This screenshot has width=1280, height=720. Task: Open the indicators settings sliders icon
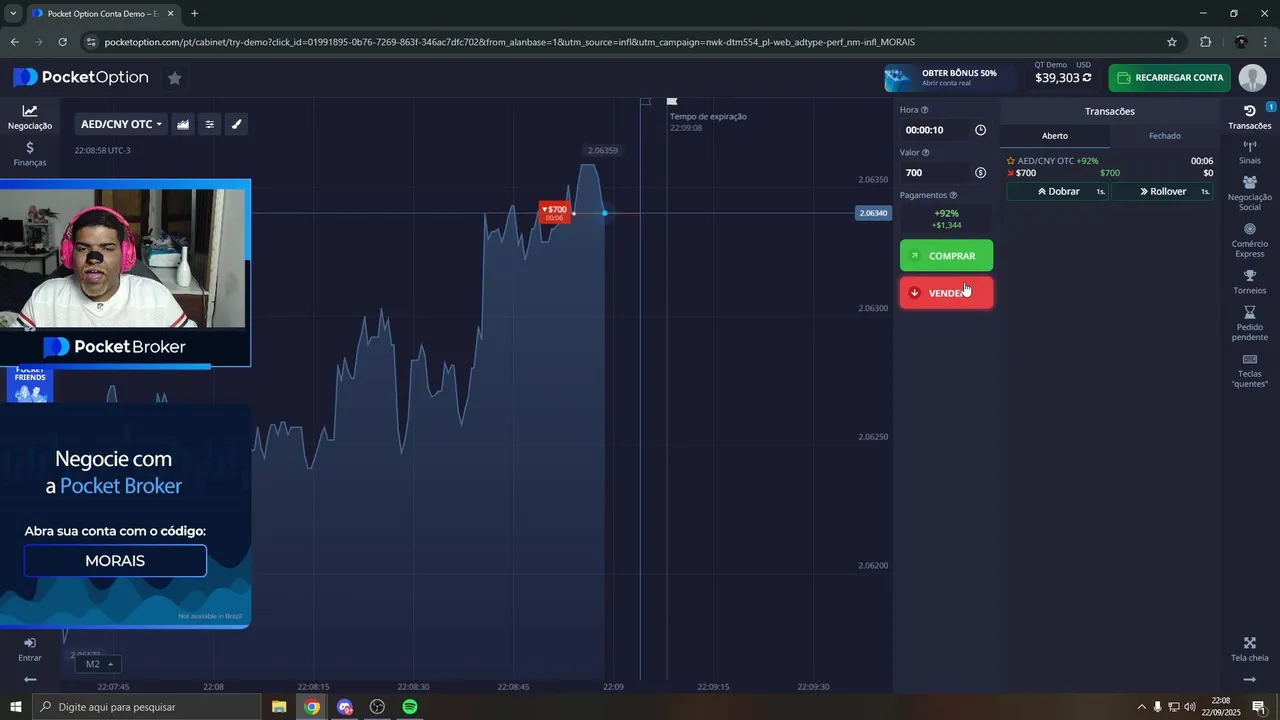pyautogui.click(x=210, y=124)
